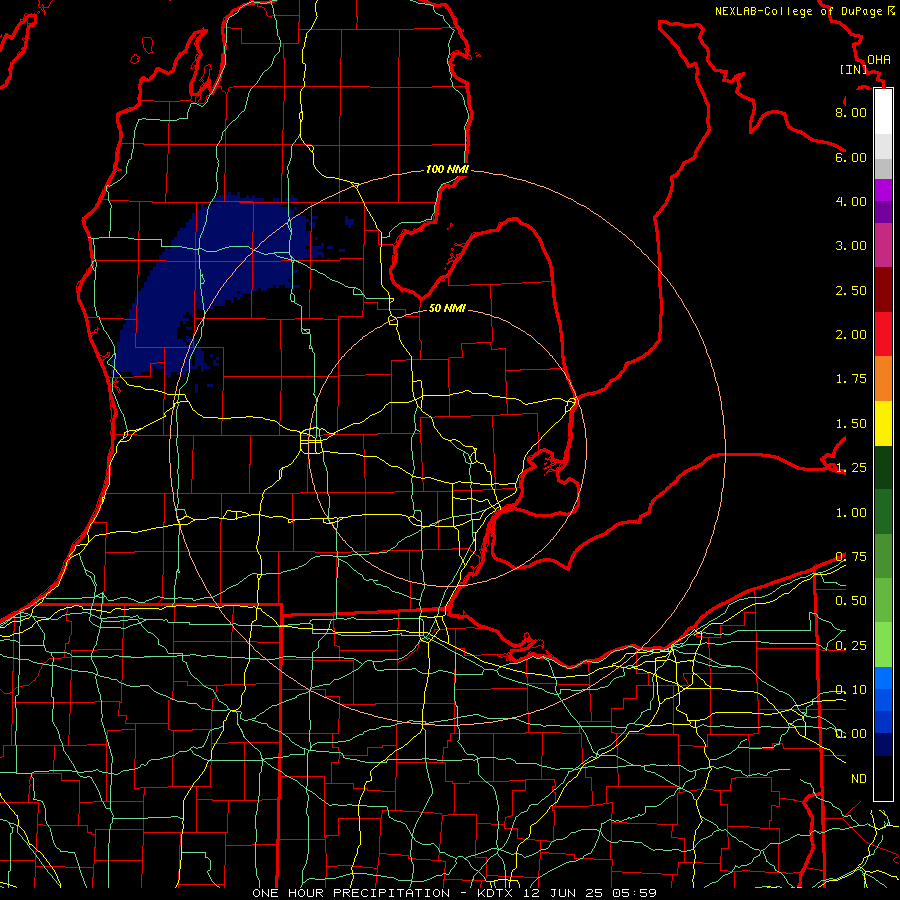Click the ONE HOUR PRECIPITATION title text

pos(351,893)
